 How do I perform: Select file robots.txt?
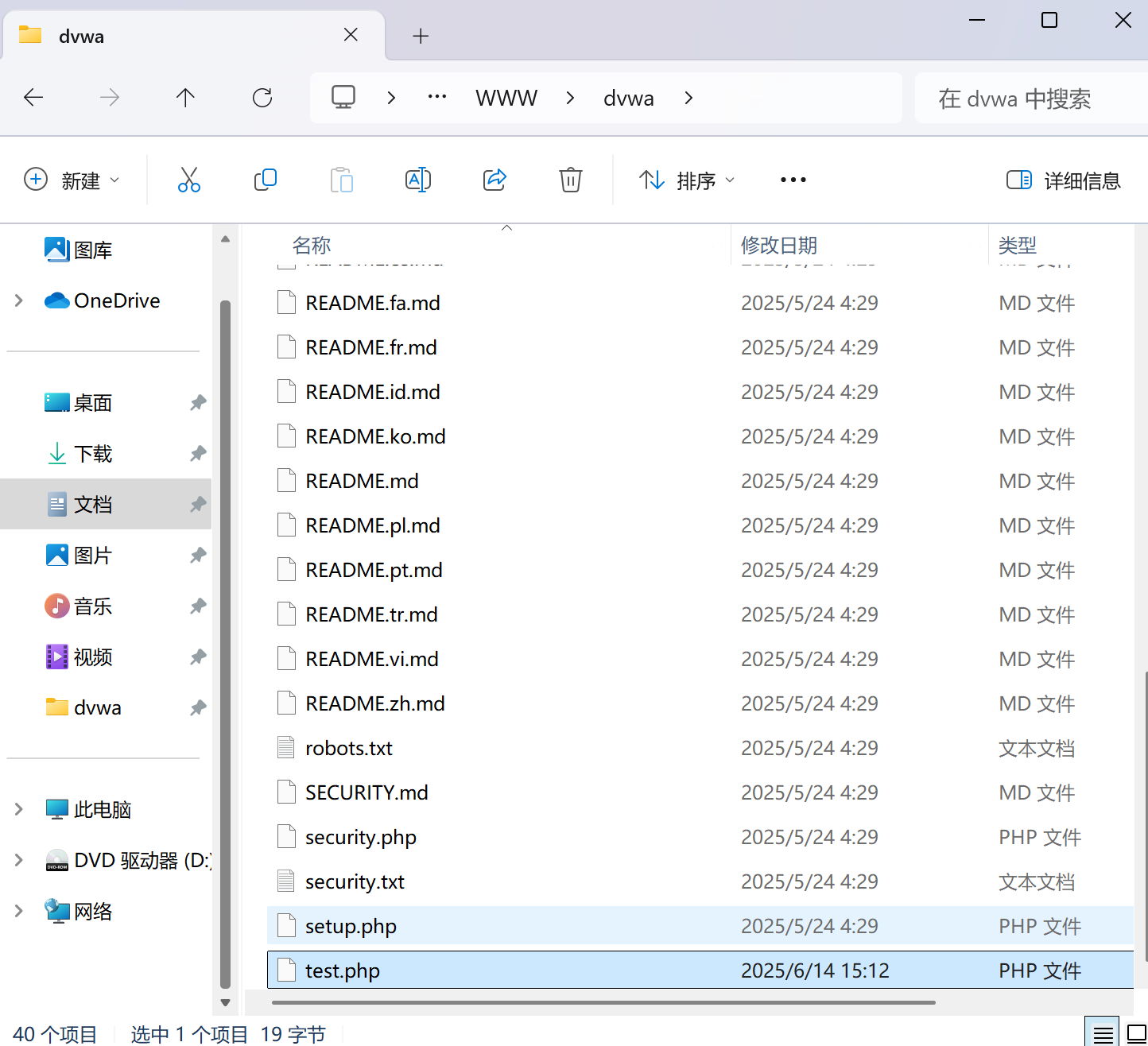click(x=700, y=748)
